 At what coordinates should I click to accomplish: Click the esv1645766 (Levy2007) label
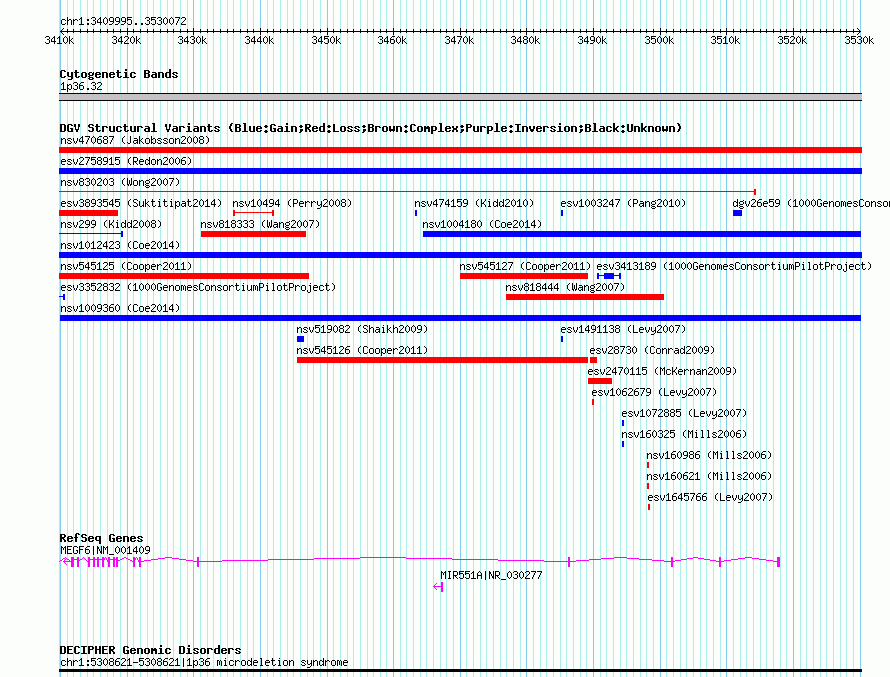point(710,497)
